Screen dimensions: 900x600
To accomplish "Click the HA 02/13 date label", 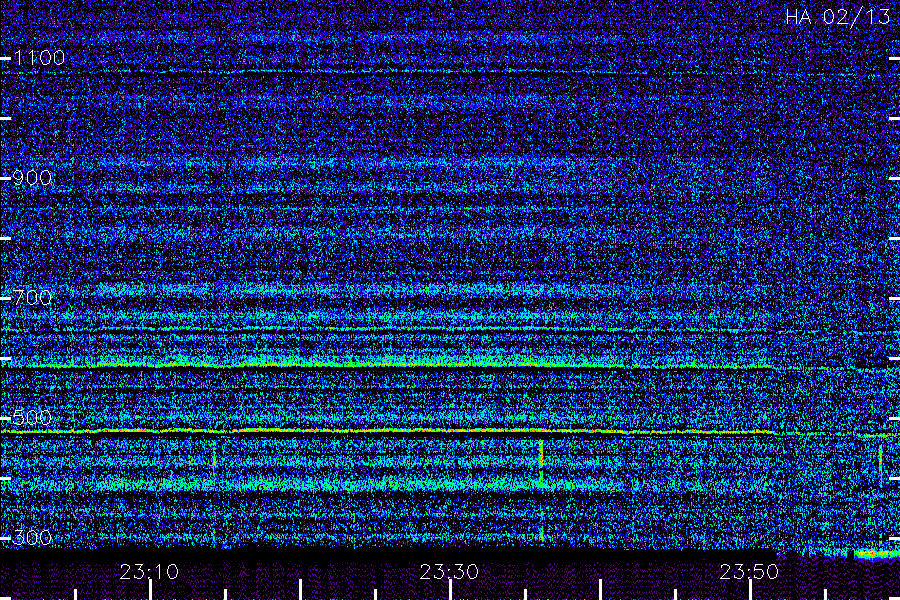I will (837, 17).
